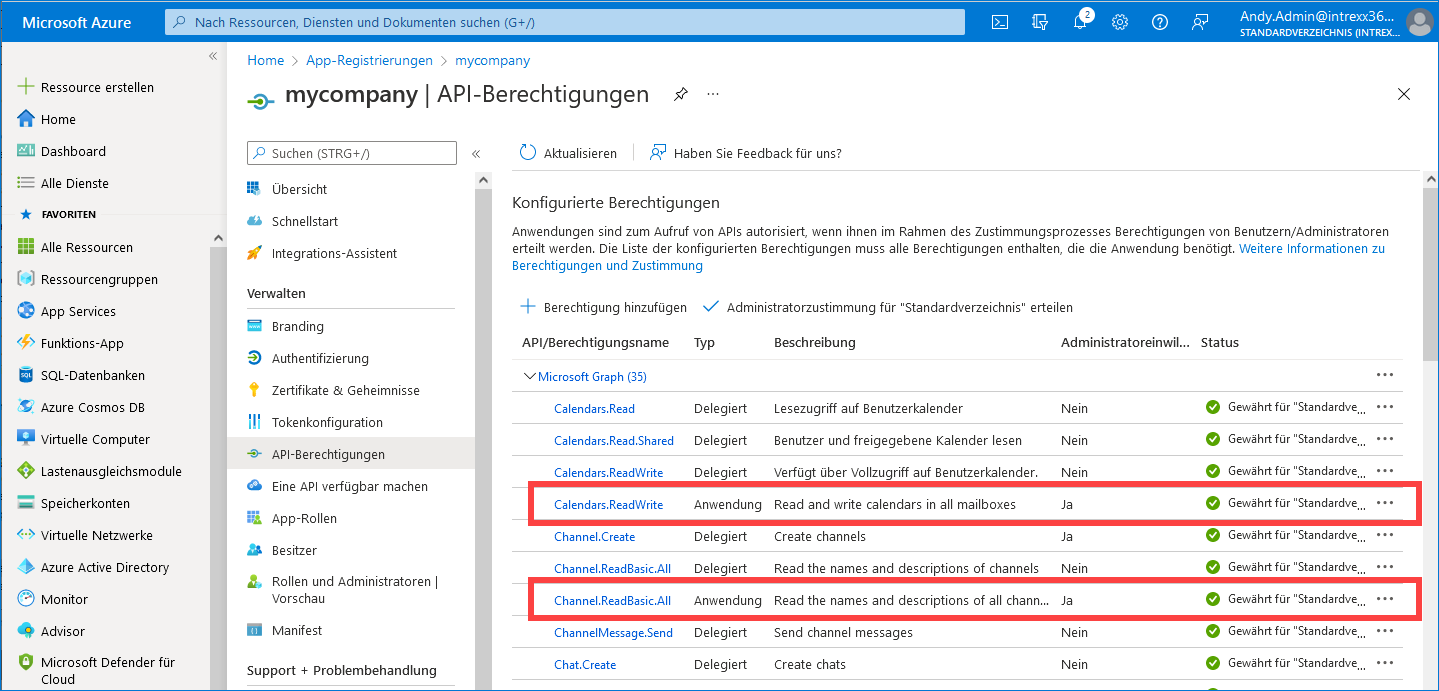This screenshot has height=691, width=1439.
Task: Follow the Home breadcrumb link
Action: (x=265, y=60)
